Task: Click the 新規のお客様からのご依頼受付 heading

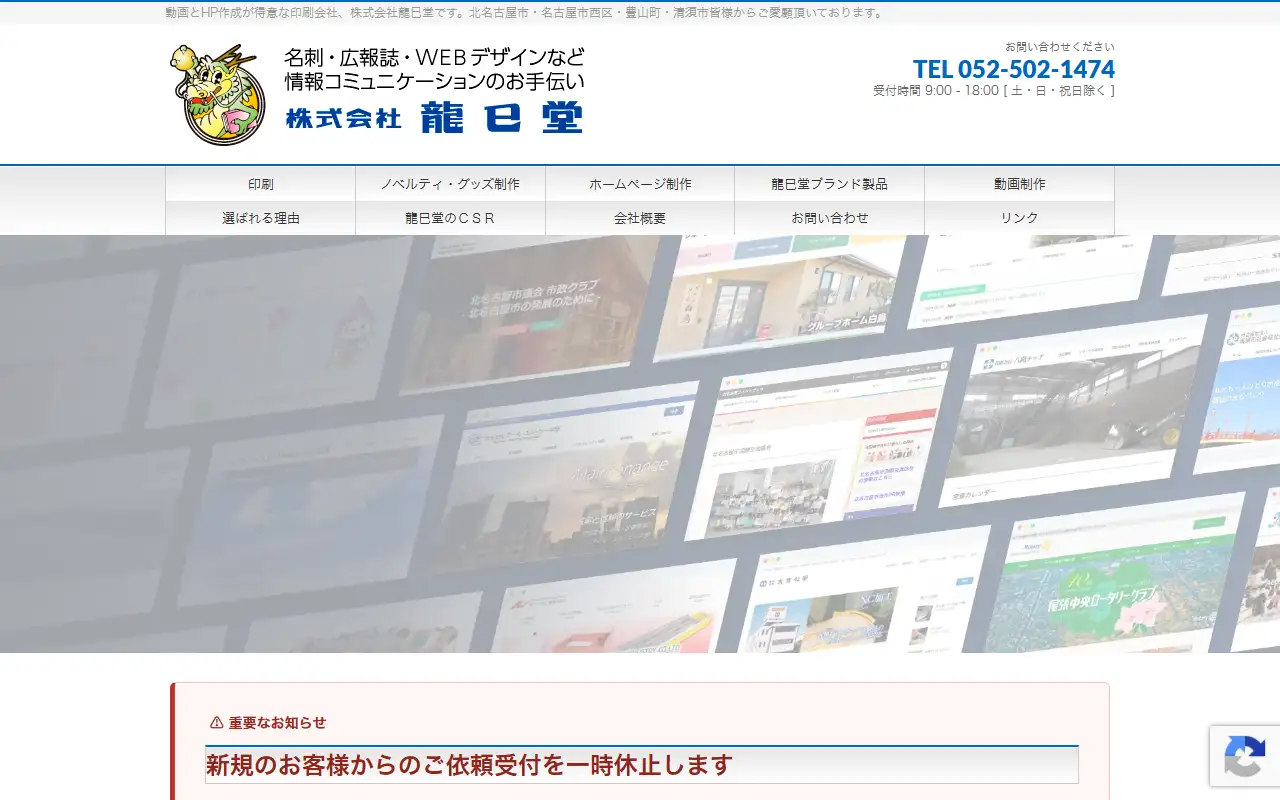Action: 469,766
